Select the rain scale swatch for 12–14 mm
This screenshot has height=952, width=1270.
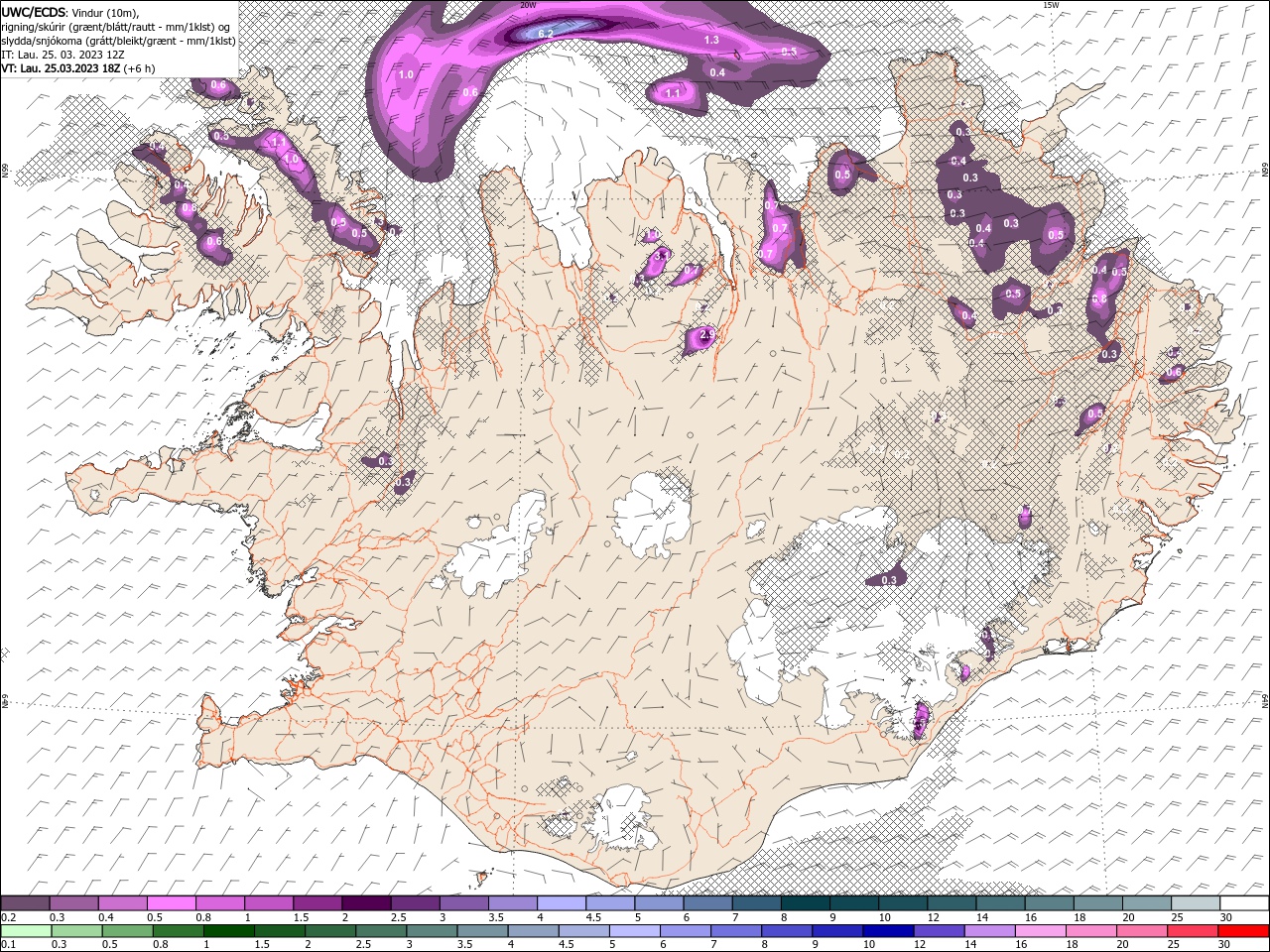(939, 930)
